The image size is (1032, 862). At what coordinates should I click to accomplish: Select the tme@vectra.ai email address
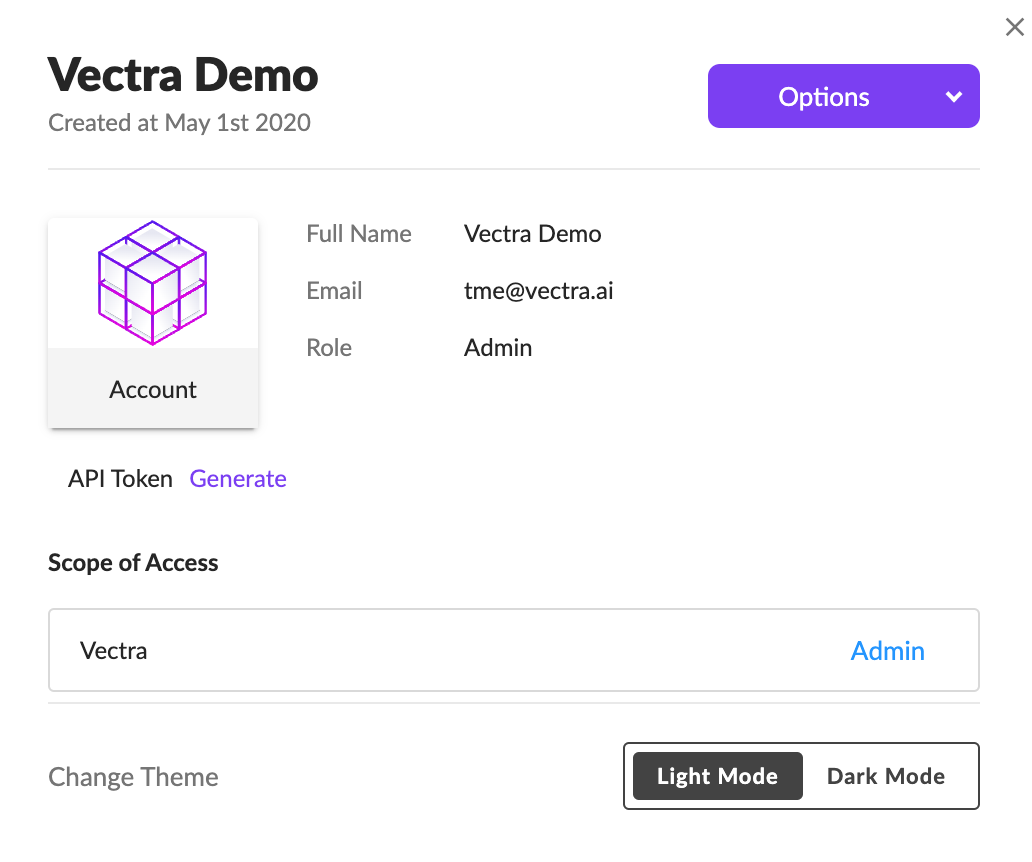click(x=538, y=291)
